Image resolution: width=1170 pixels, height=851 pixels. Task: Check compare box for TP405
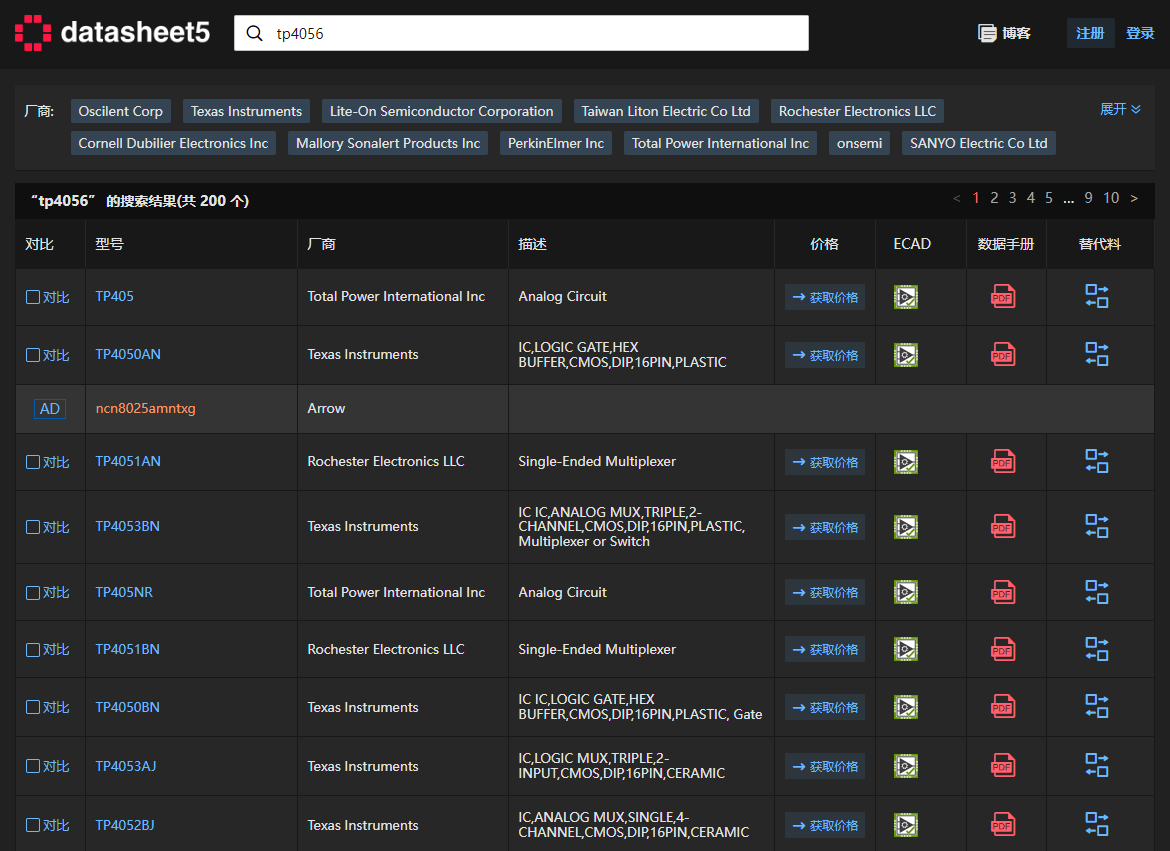click(x=33, y=297)
